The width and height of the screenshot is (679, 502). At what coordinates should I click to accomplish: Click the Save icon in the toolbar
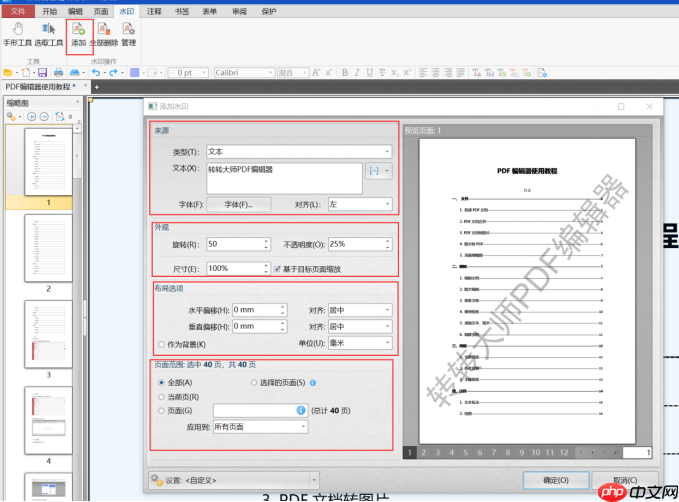tap(42, 73)
